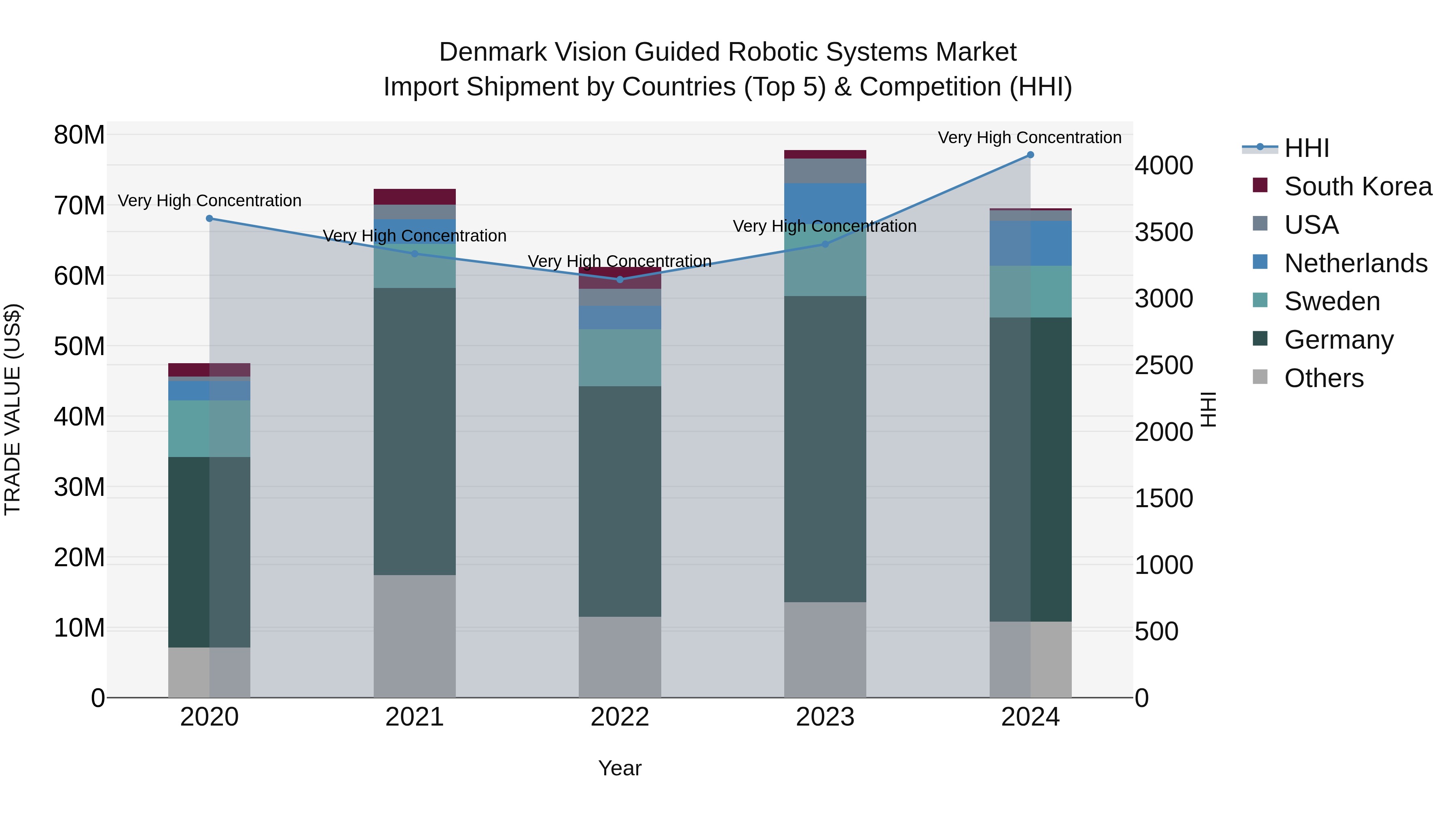1456x819 pixels.
Task: Click the Very High Concentration annotation above 2020
Action: (209, 201)
